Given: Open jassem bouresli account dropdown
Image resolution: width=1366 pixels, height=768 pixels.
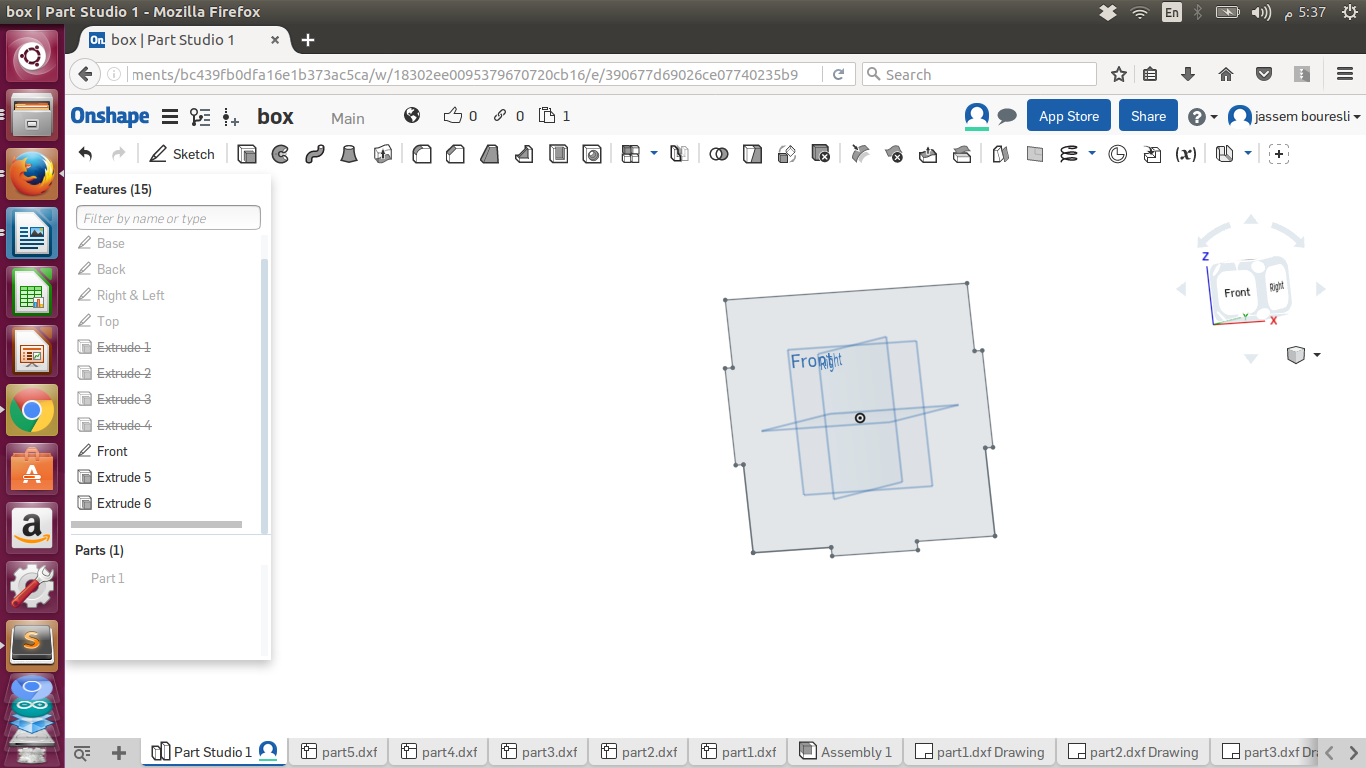Looking at the screenshot, I should tap(1294, 116).
